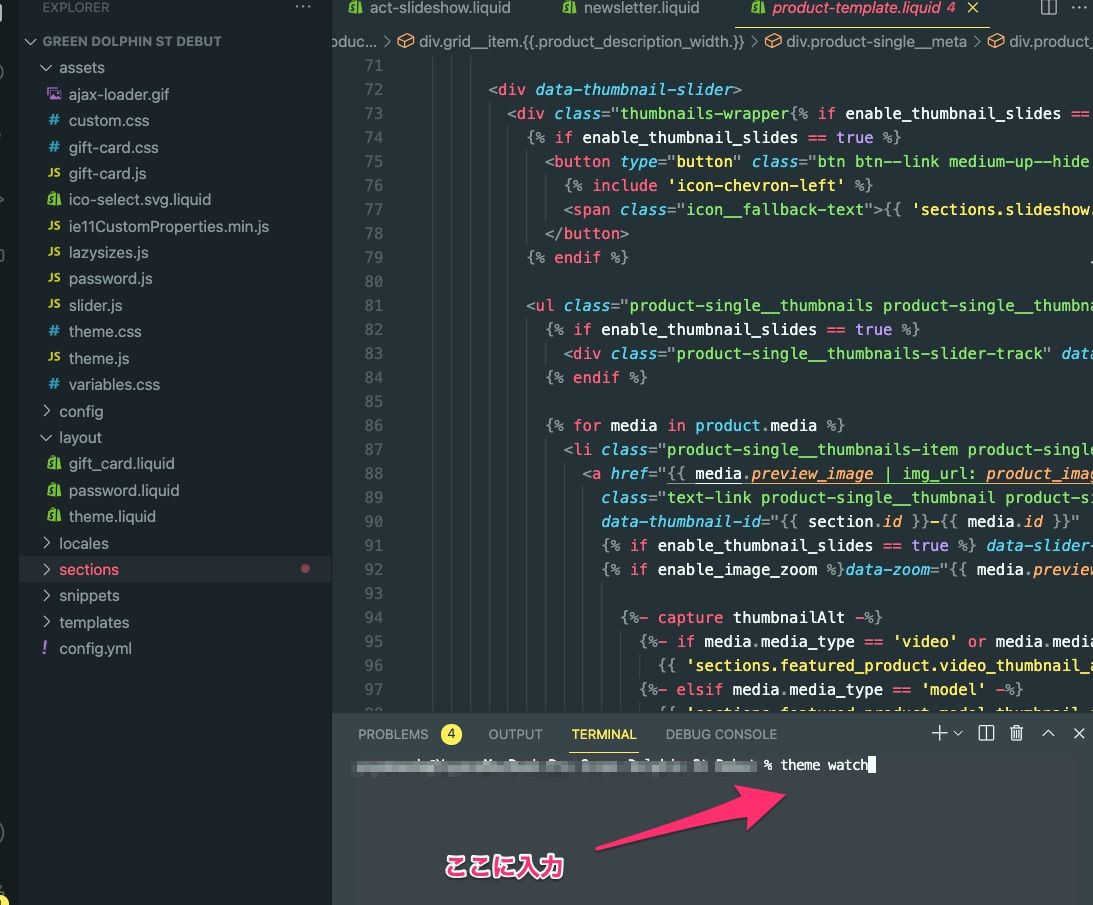Switch to the PROBLEMS tab
This screenshot has height=905, width=1093.
393,734
